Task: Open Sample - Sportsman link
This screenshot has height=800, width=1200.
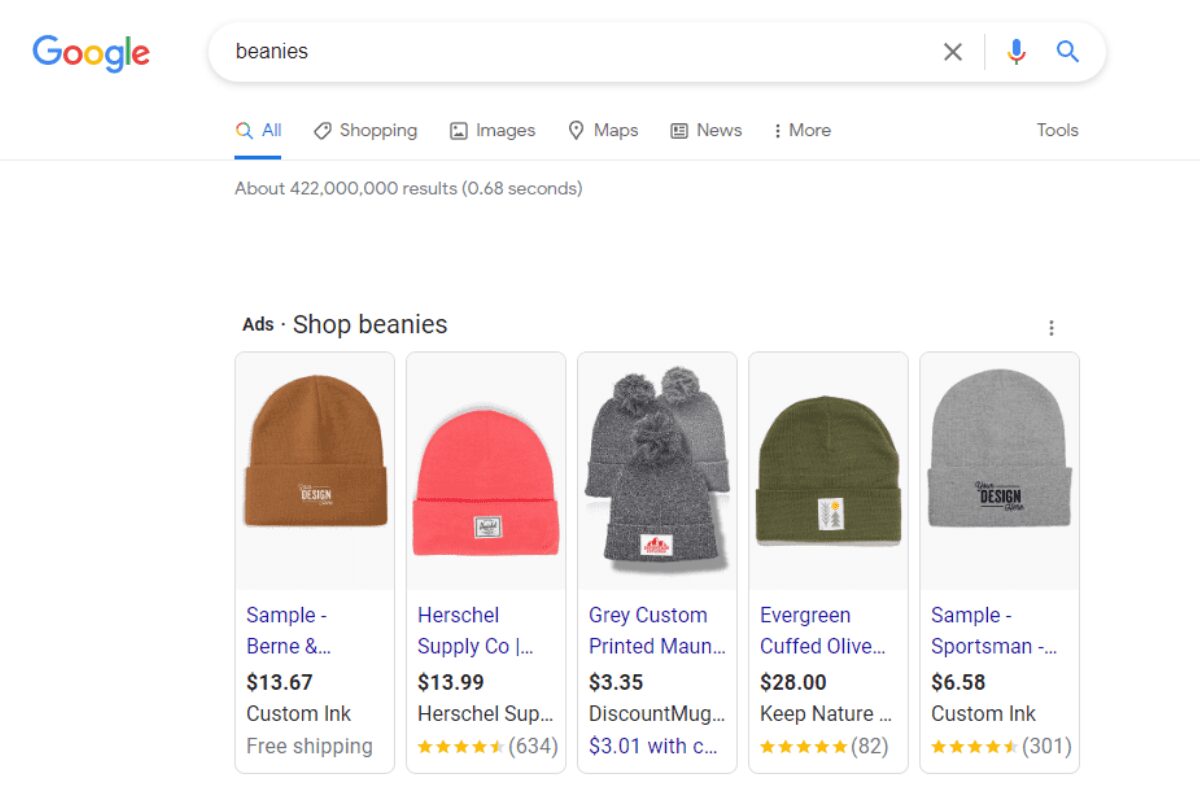Action: point(994,631)
